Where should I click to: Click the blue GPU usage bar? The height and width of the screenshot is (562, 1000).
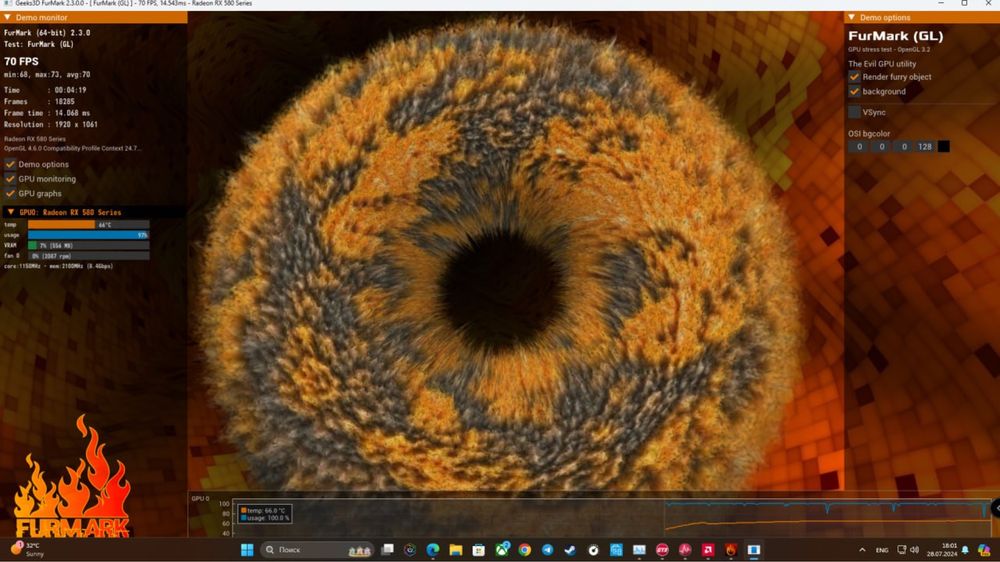pyautogui.click(x=89, y=235)
